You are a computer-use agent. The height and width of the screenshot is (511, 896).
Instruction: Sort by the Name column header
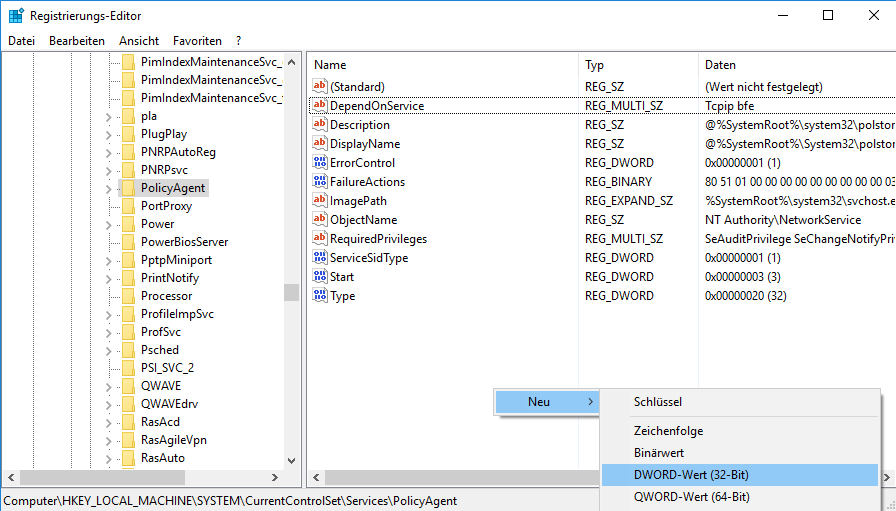pyautogui.click(x=443, y=65)
